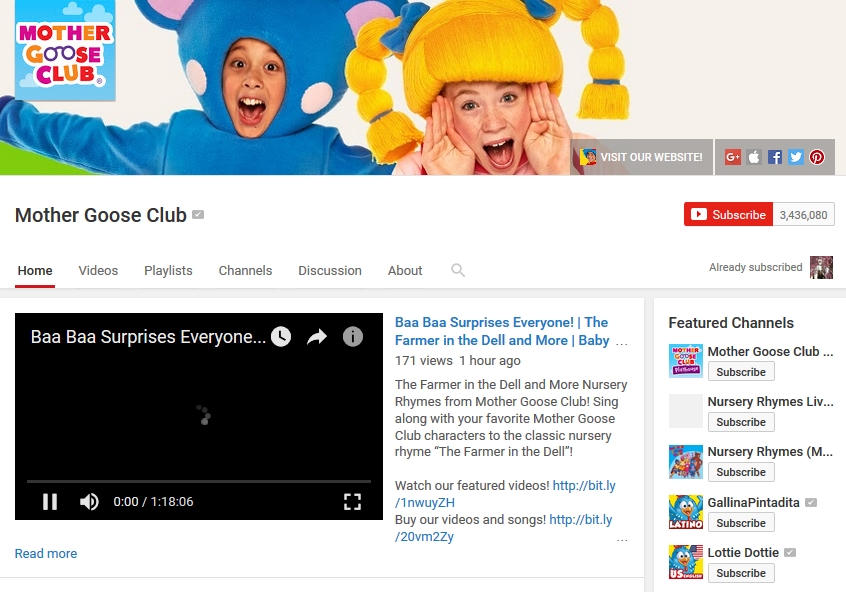Open the Twitter icon in channel banner
Viewport: 846px width, 592px height.
click(796, 157)
